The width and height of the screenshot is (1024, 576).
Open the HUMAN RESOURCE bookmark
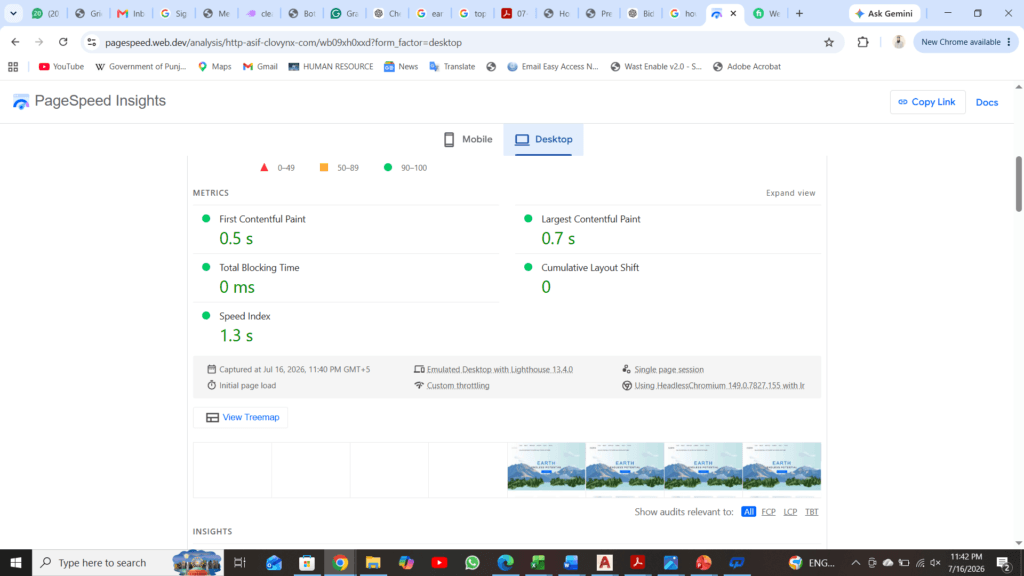click(x=330, y=67)
